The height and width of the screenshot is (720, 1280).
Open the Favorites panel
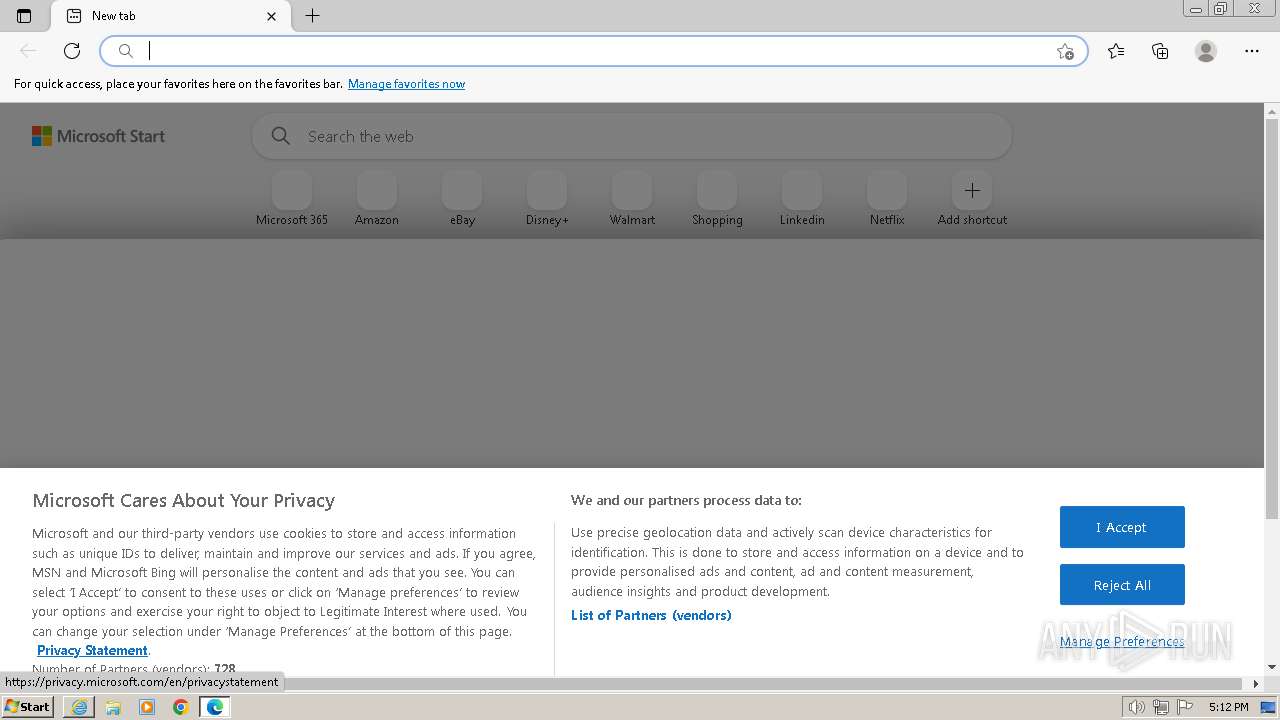click(x=1116, y=51)
